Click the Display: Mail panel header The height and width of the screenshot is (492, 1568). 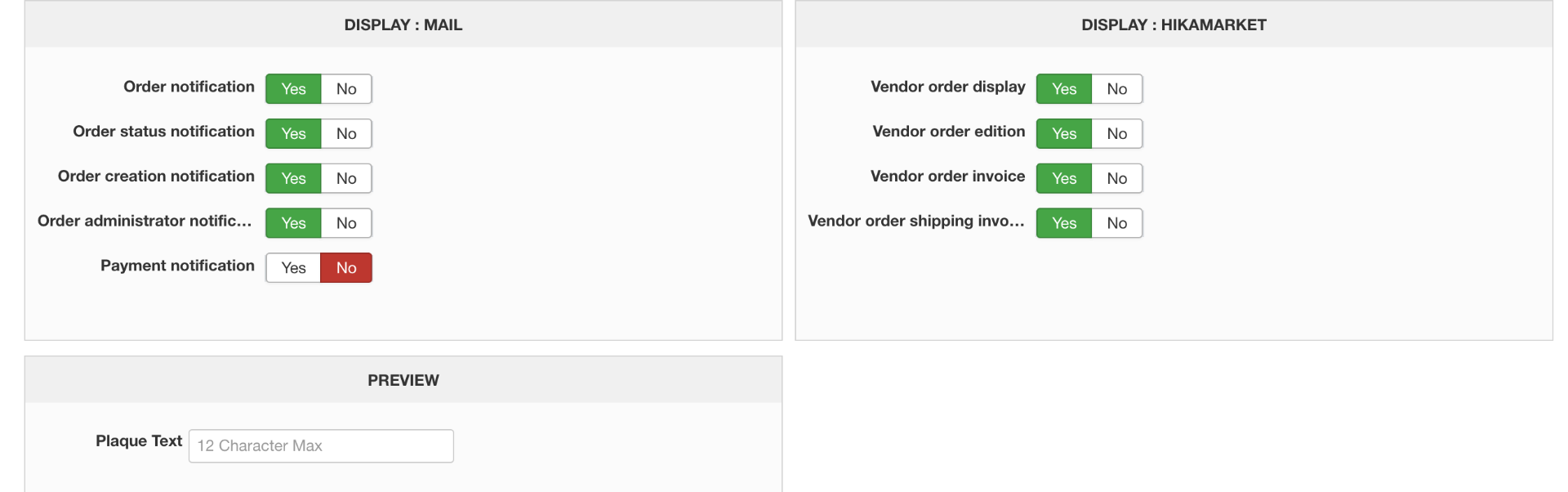pos(403,25)
